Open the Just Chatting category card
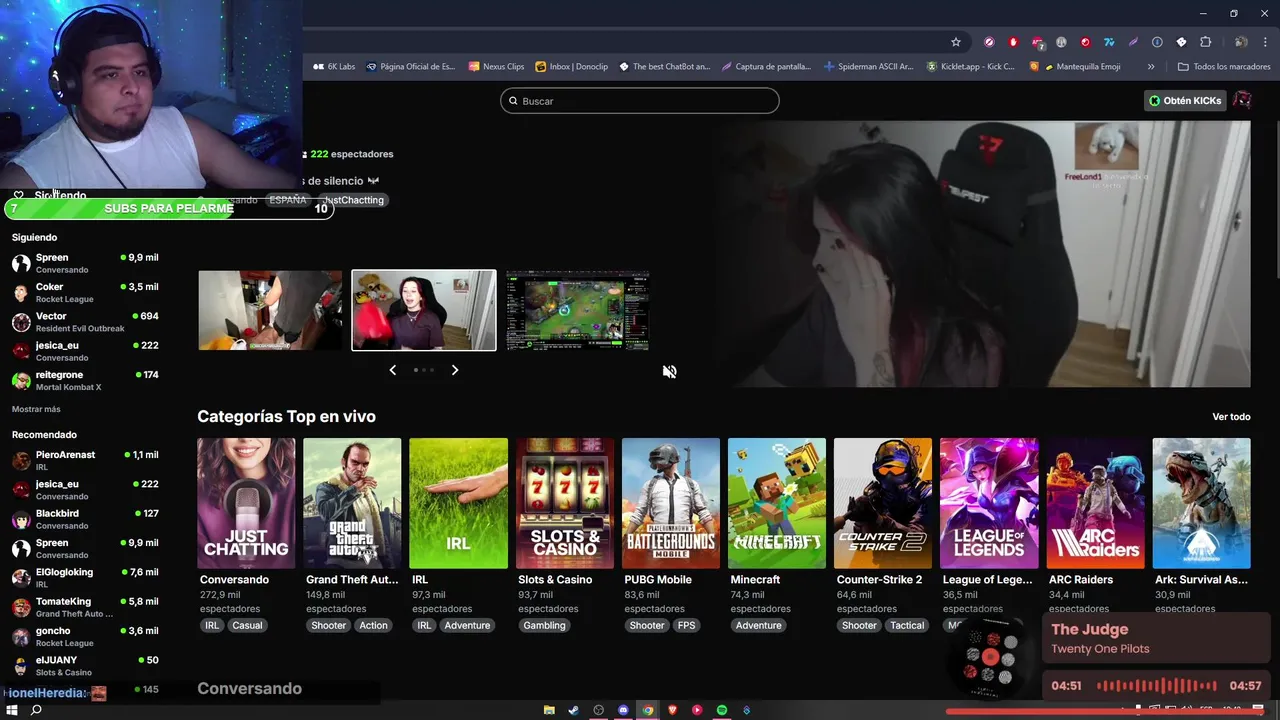Viewport: 1280px width, 720px height. 246,503
